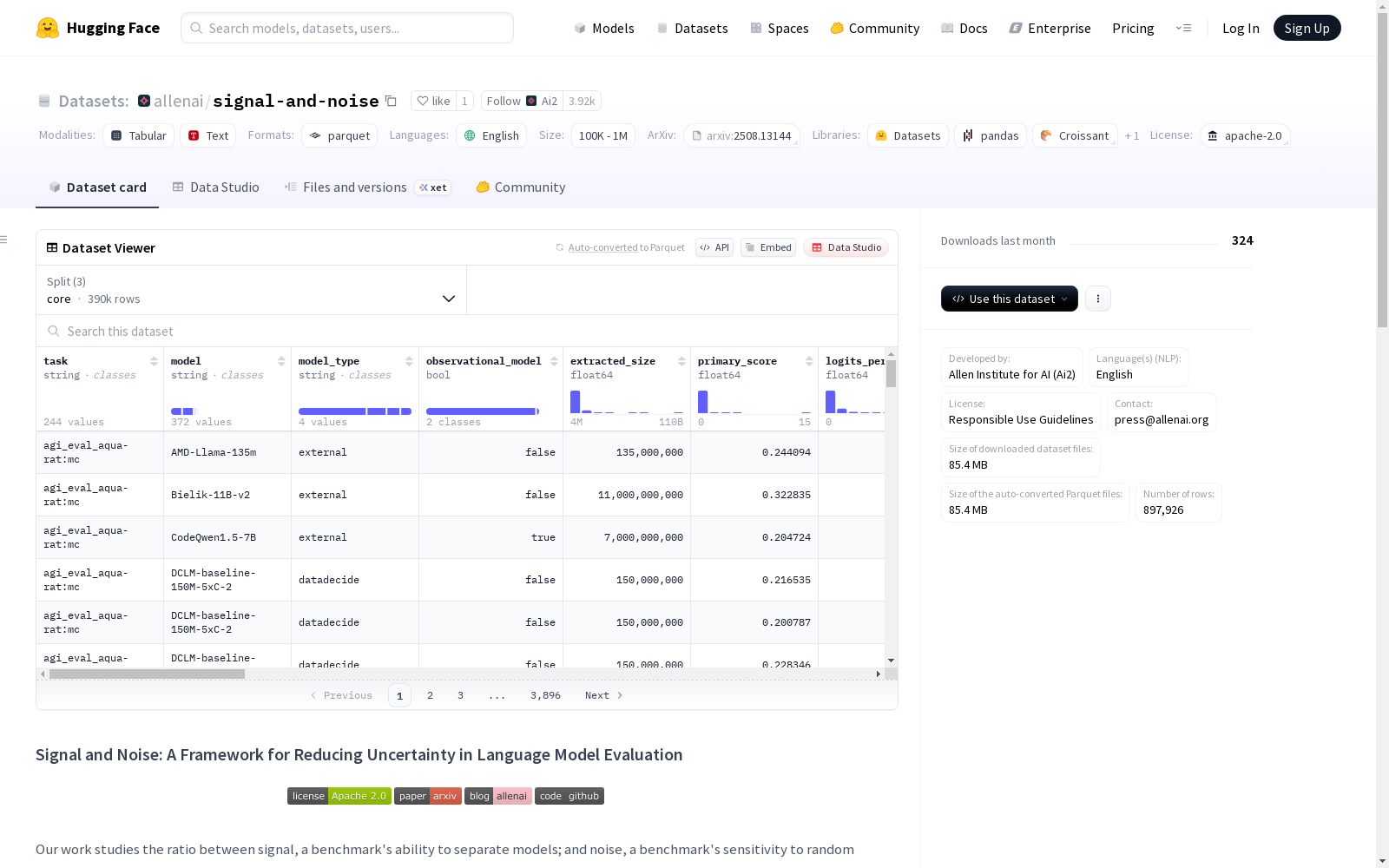Filter by the Tabular modality tag
This screenshot has height=868, width=1389.
click(139, 135)
